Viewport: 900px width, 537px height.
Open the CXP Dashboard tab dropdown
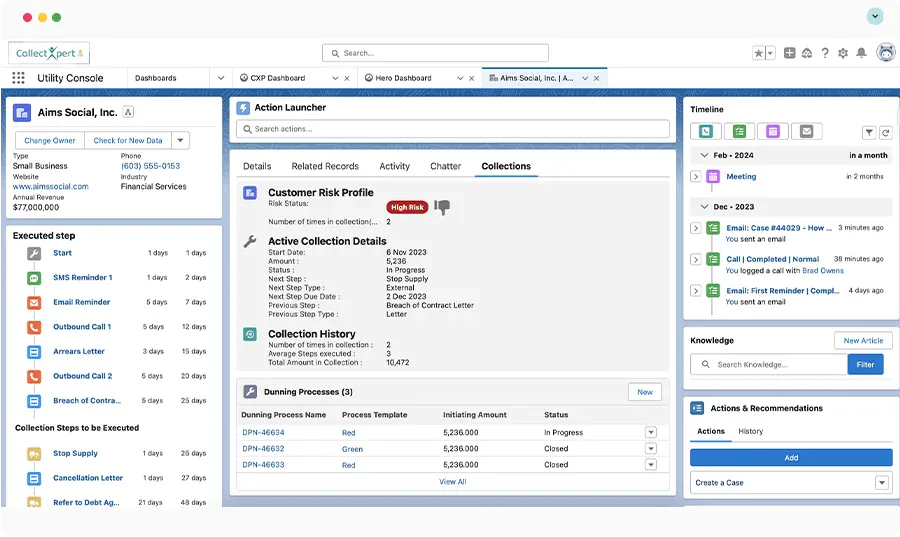335,78
